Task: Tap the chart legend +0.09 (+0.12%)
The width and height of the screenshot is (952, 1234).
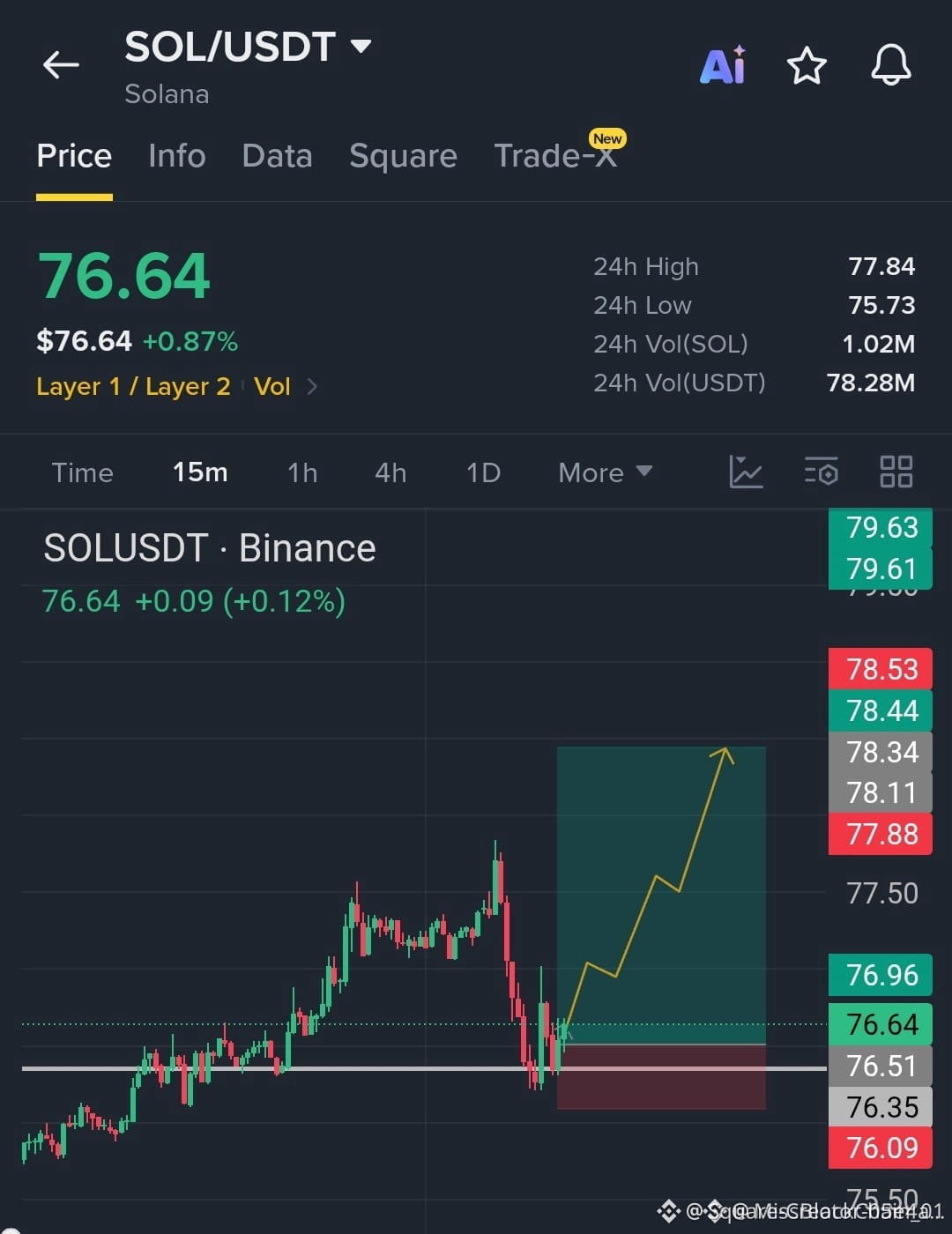Action: point(240,601)
